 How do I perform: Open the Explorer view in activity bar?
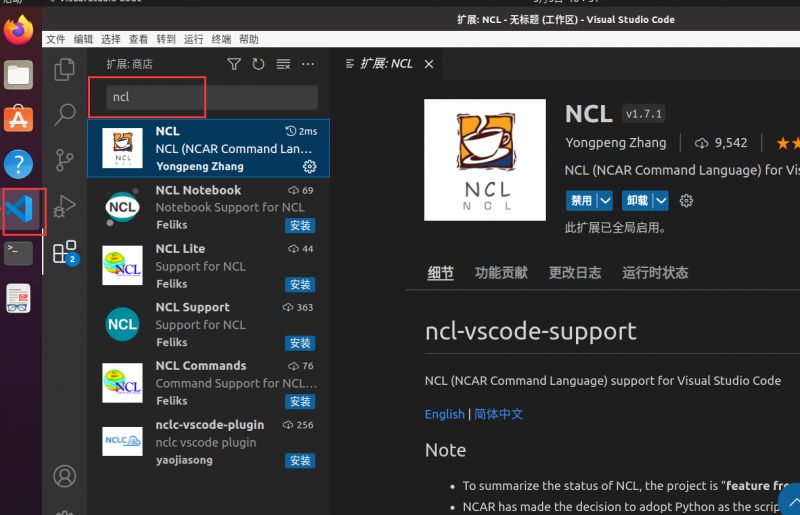tap(65, 69)
